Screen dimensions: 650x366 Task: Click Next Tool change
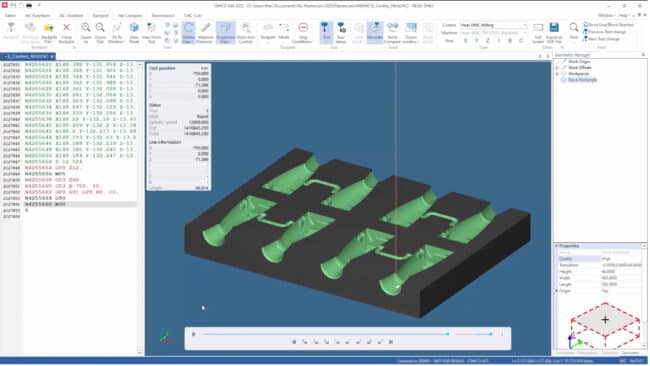(x=601, y=39)
